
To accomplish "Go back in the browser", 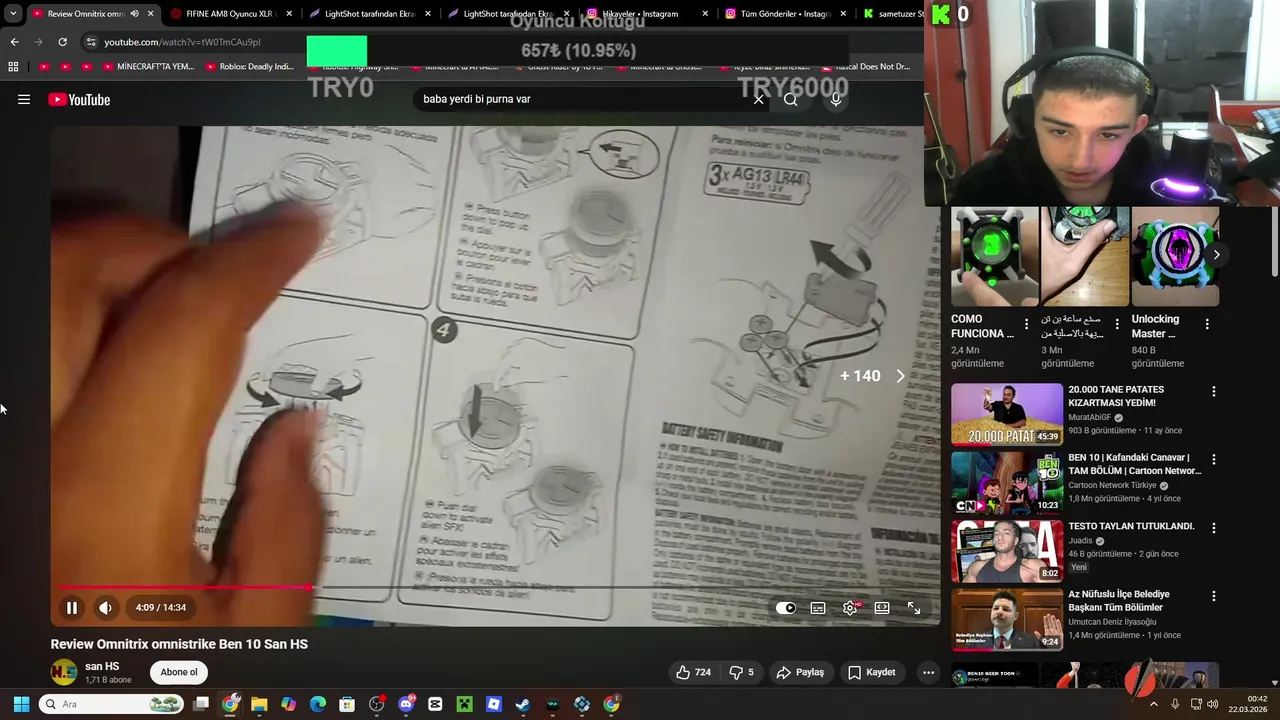I will click(x=14, y=42).
